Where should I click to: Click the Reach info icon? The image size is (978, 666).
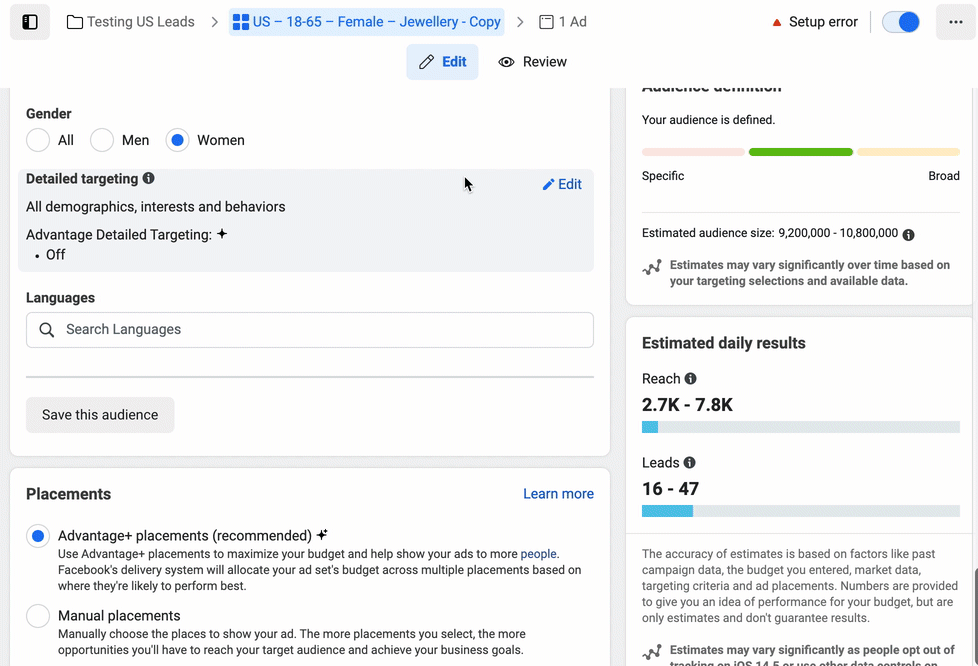[690, 379]
